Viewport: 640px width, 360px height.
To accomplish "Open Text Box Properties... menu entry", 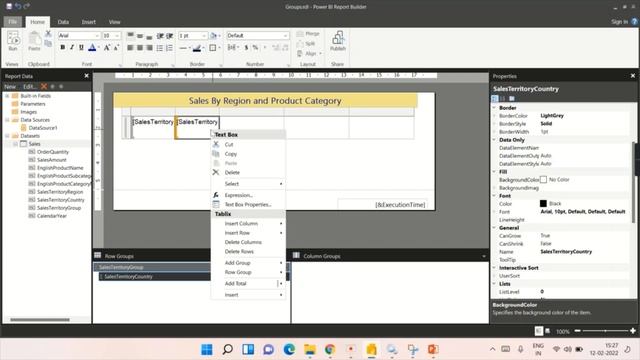I will pos(248,204).
